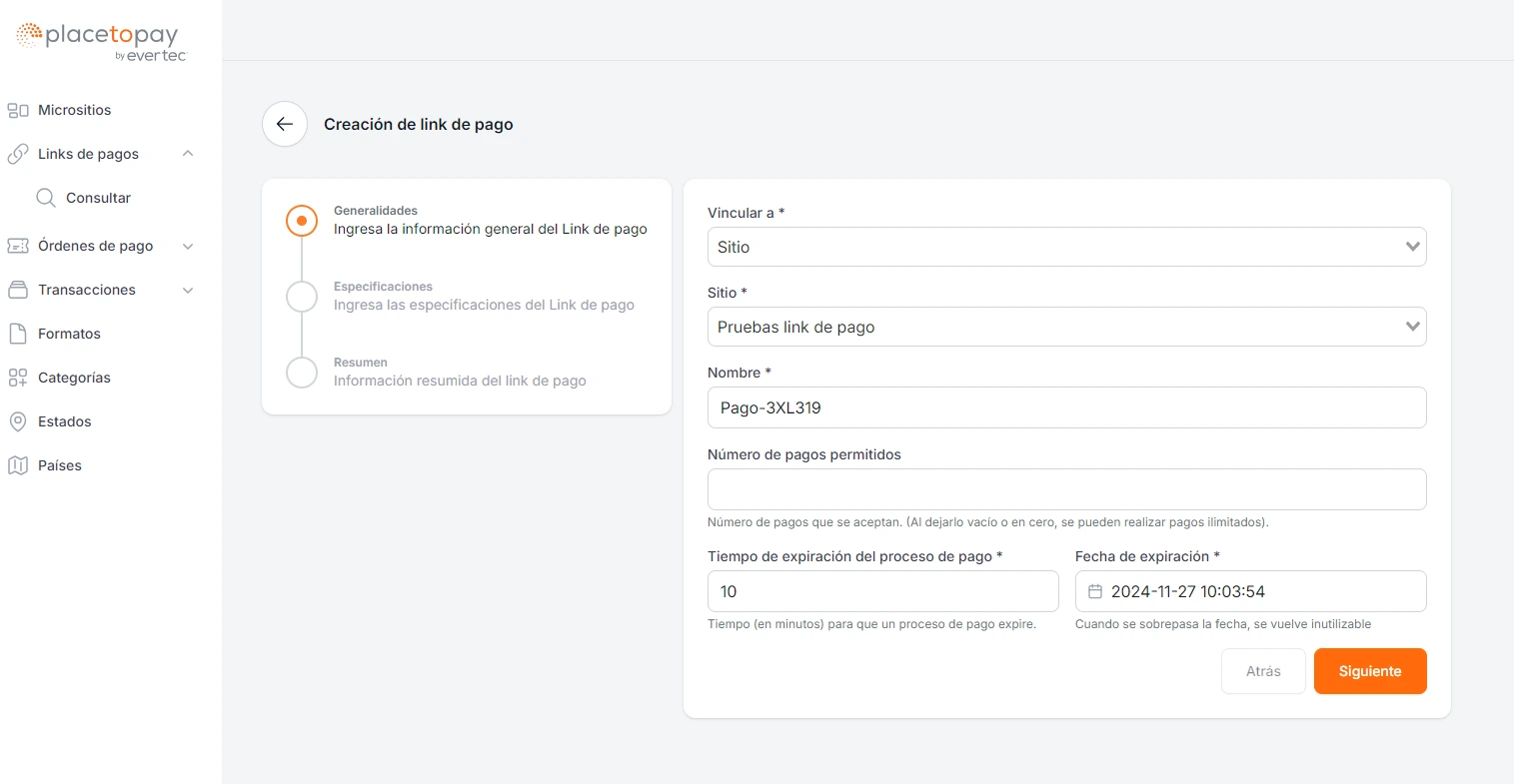Click the Fecha de expiración label
1514x784 pixels.
(x=1147, y=556)
